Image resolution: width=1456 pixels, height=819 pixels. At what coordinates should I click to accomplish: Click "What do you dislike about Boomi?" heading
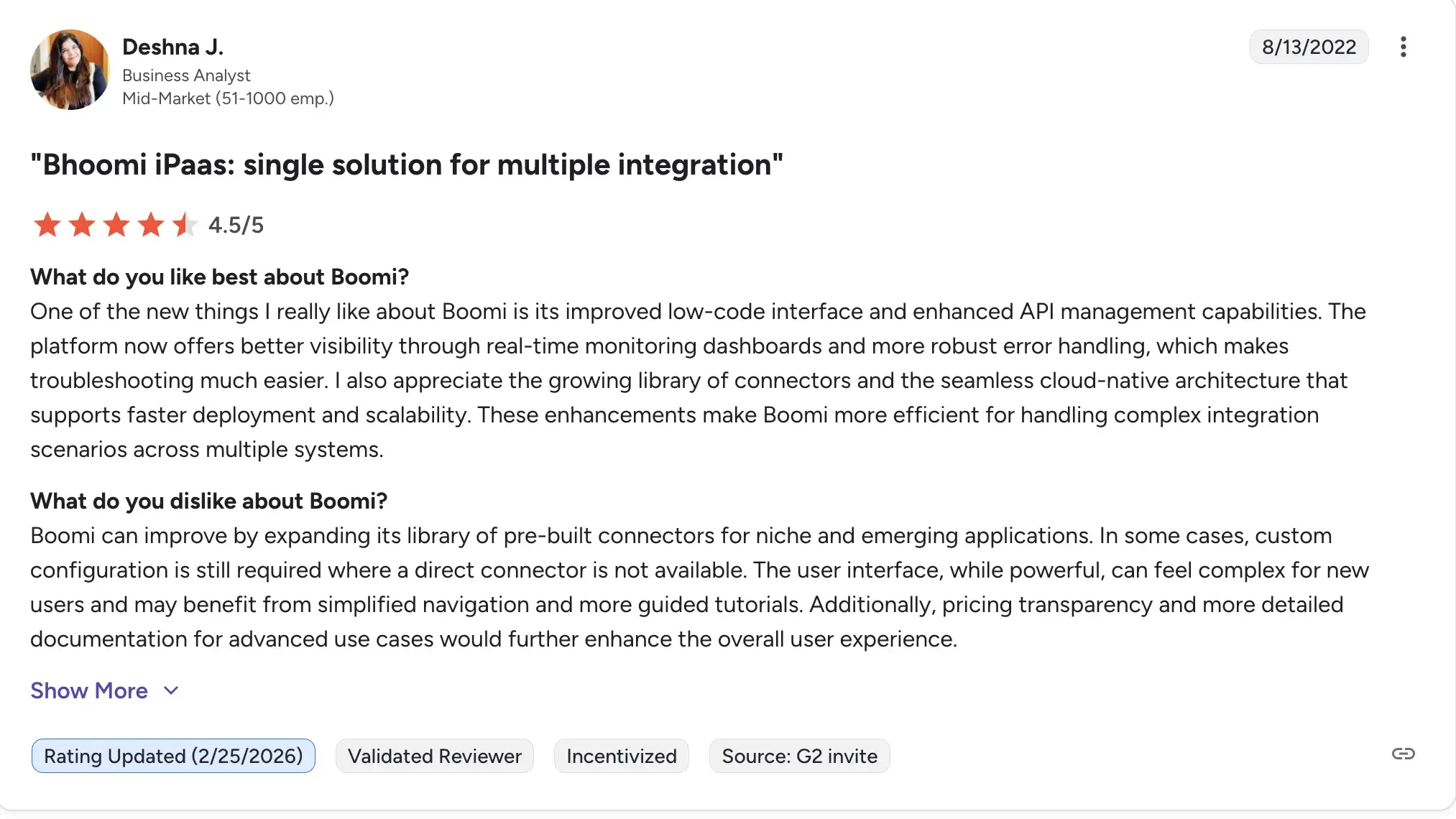208,501
